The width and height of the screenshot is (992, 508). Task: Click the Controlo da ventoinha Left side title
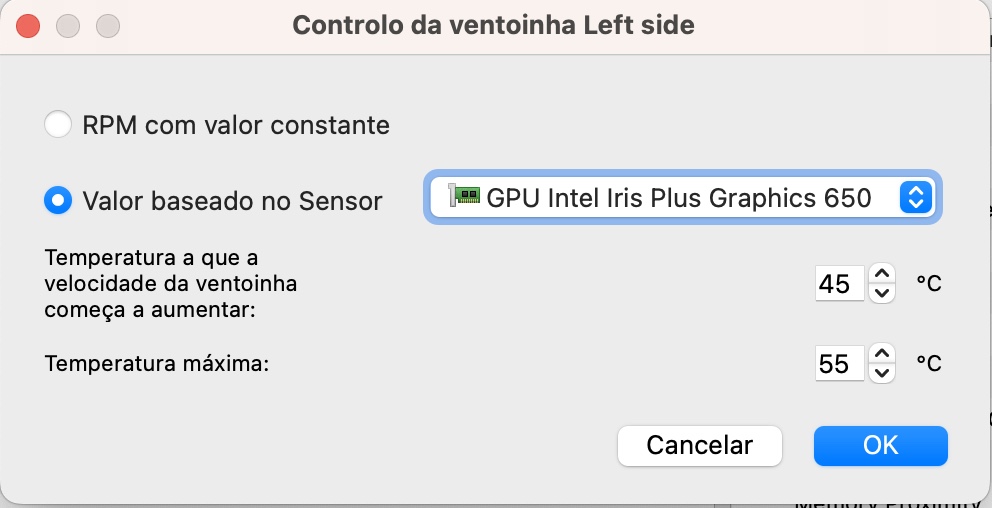493,25
